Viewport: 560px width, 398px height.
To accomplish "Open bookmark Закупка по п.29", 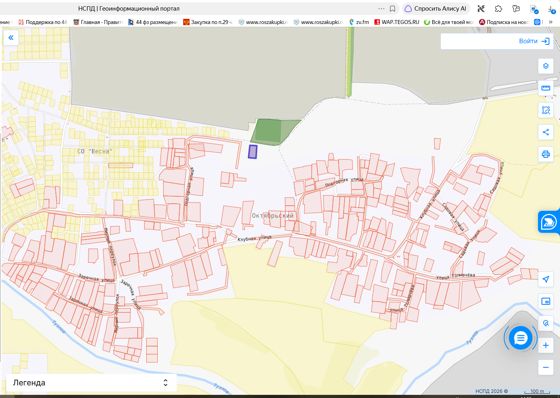I will [x=207, y=22].
